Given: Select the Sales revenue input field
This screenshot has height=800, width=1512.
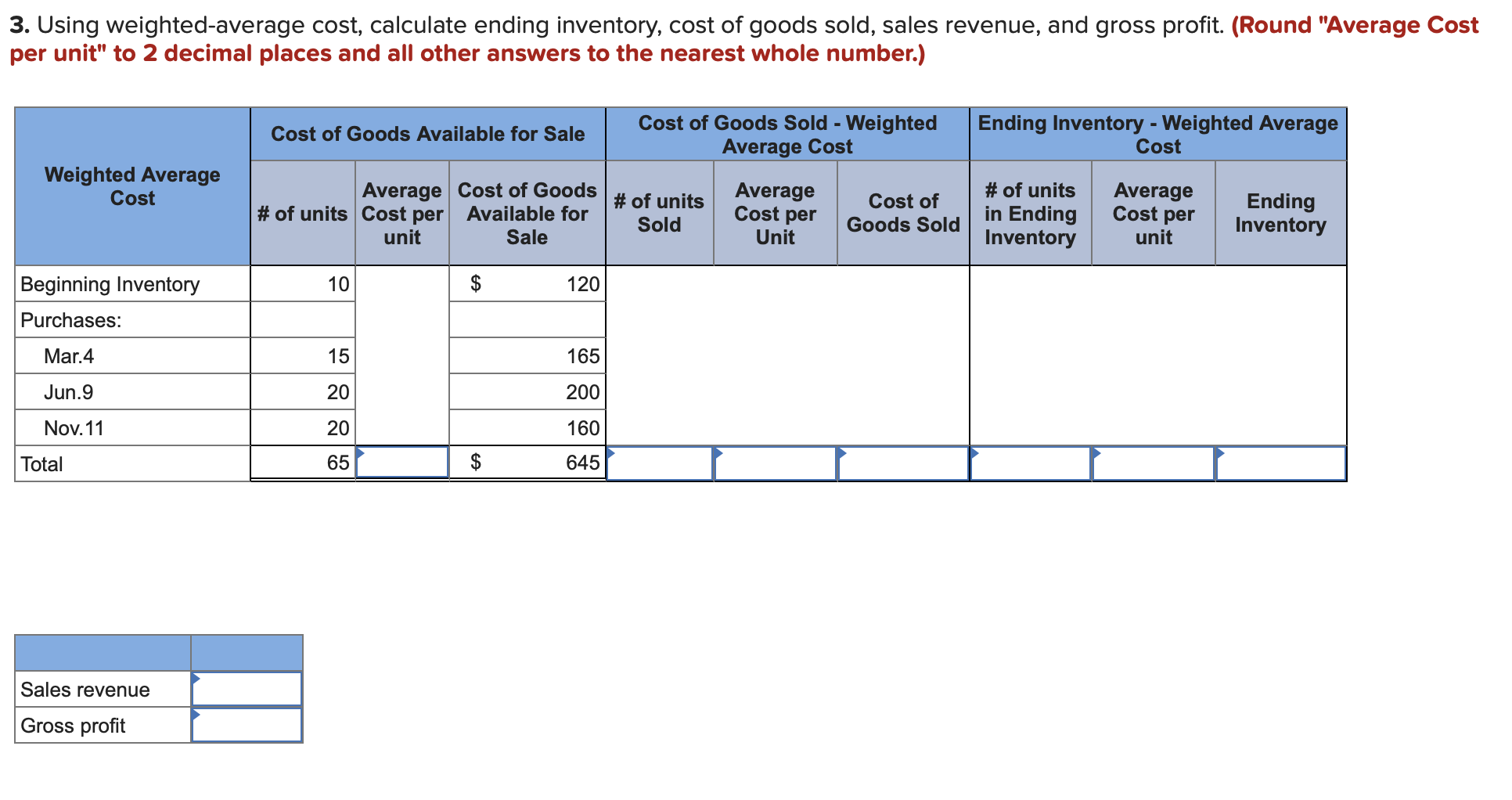Looking at the screenshot, I should click(x=247, y=689).
